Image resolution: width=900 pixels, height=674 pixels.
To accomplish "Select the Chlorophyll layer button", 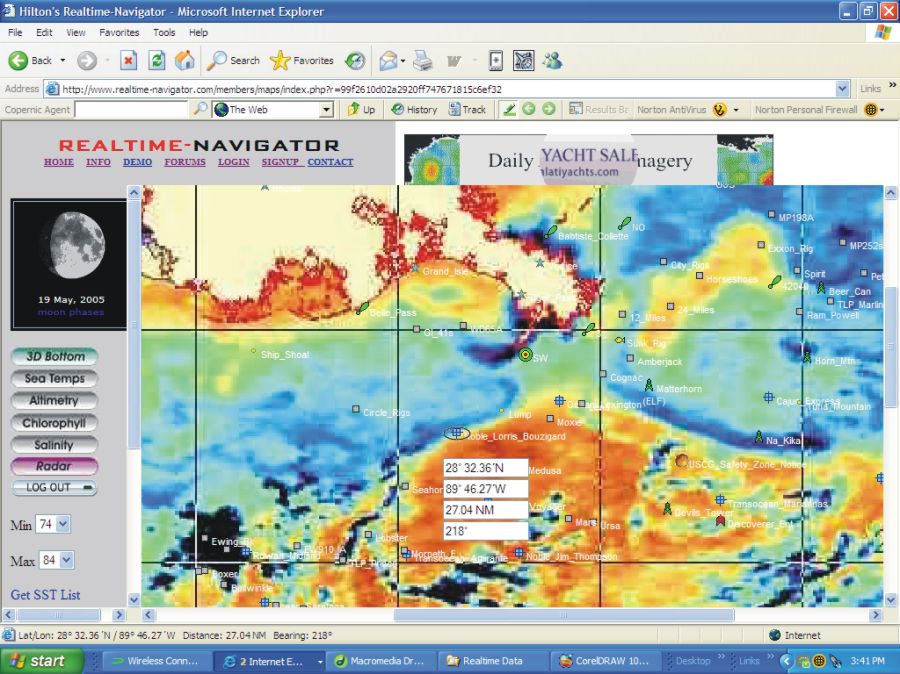I will 55,423.
